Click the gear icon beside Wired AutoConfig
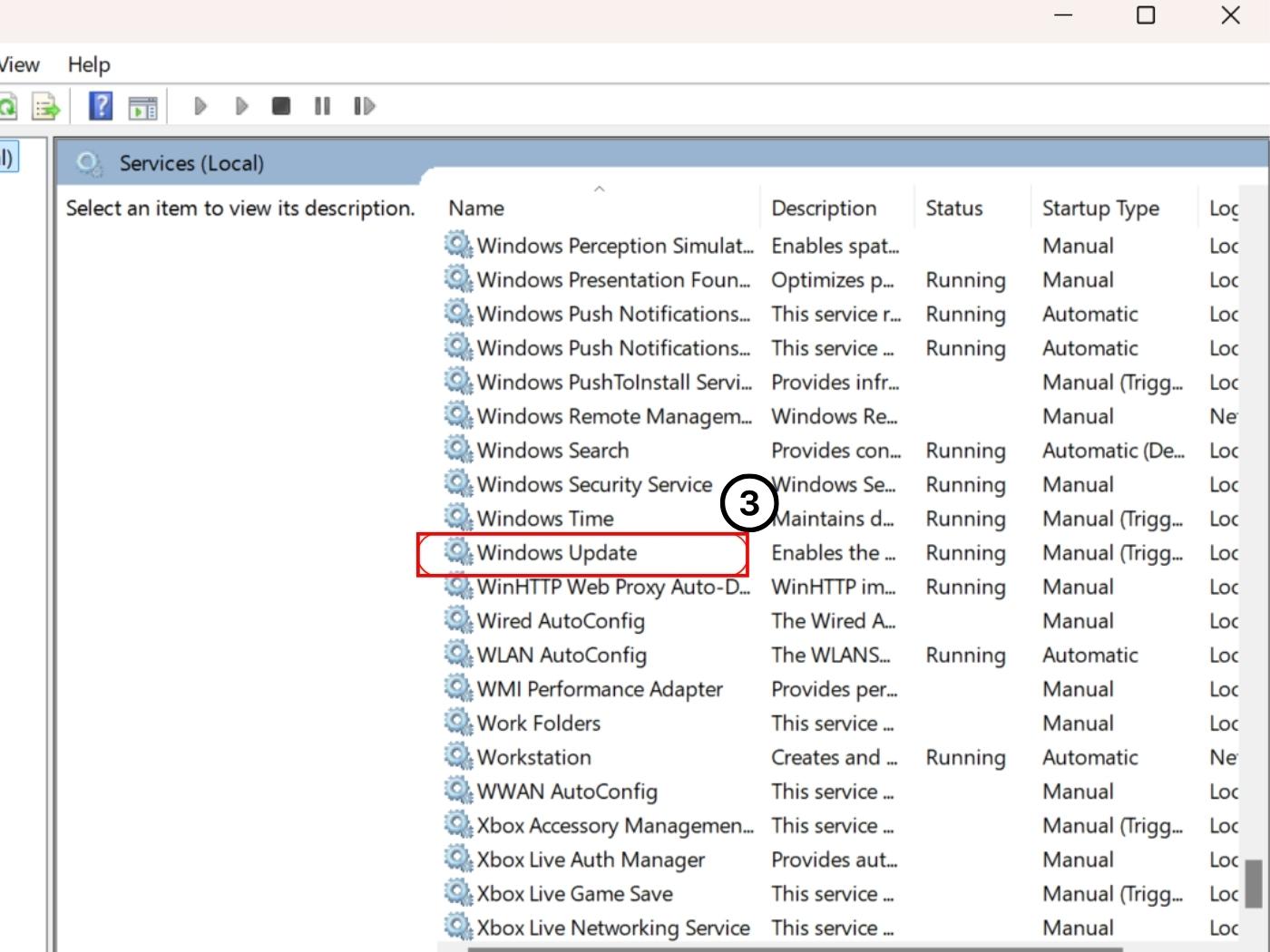This screenshot has width=1270, height=952. [x=458, y=620]
